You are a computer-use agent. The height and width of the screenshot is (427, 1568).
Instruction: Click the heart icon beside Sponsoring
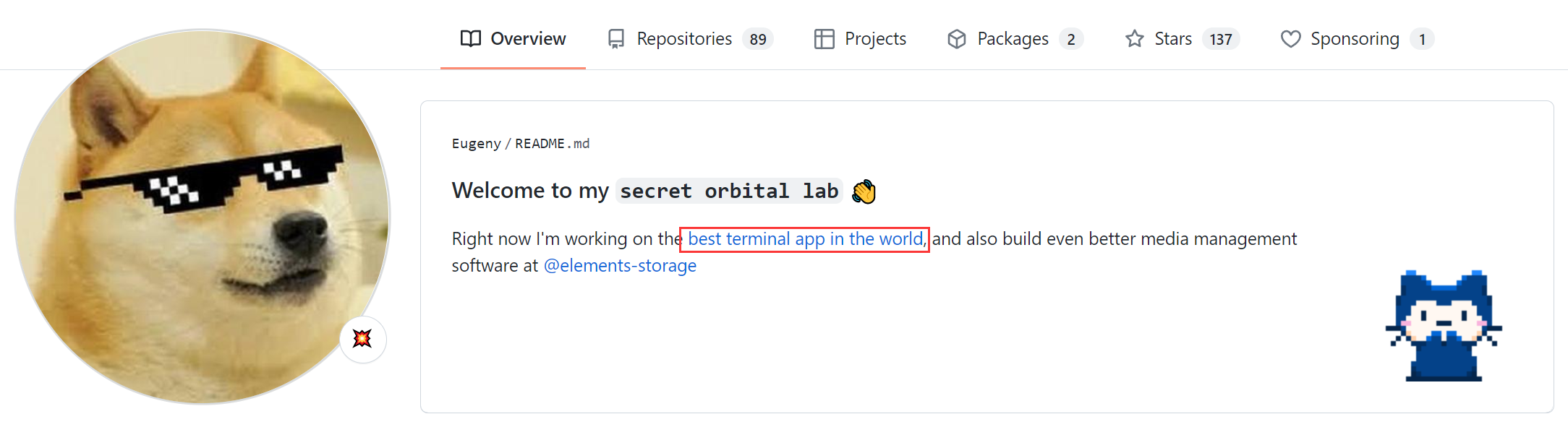pos(1290,39)
